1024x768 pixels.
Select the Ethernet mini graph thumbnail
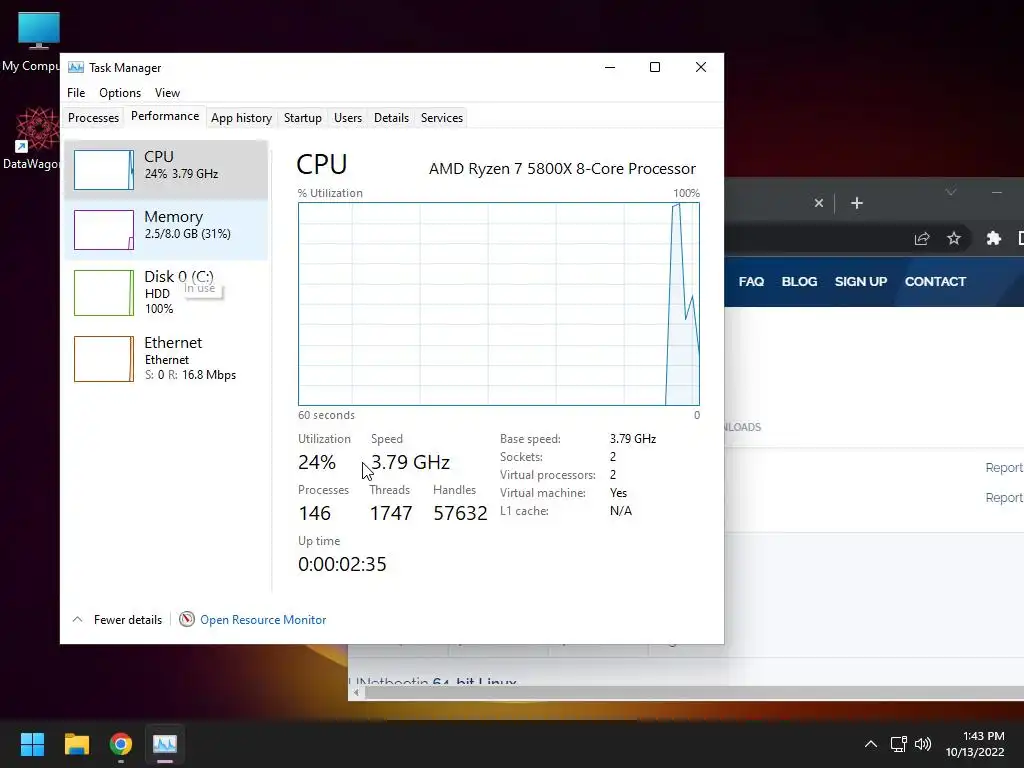(104, 359)
